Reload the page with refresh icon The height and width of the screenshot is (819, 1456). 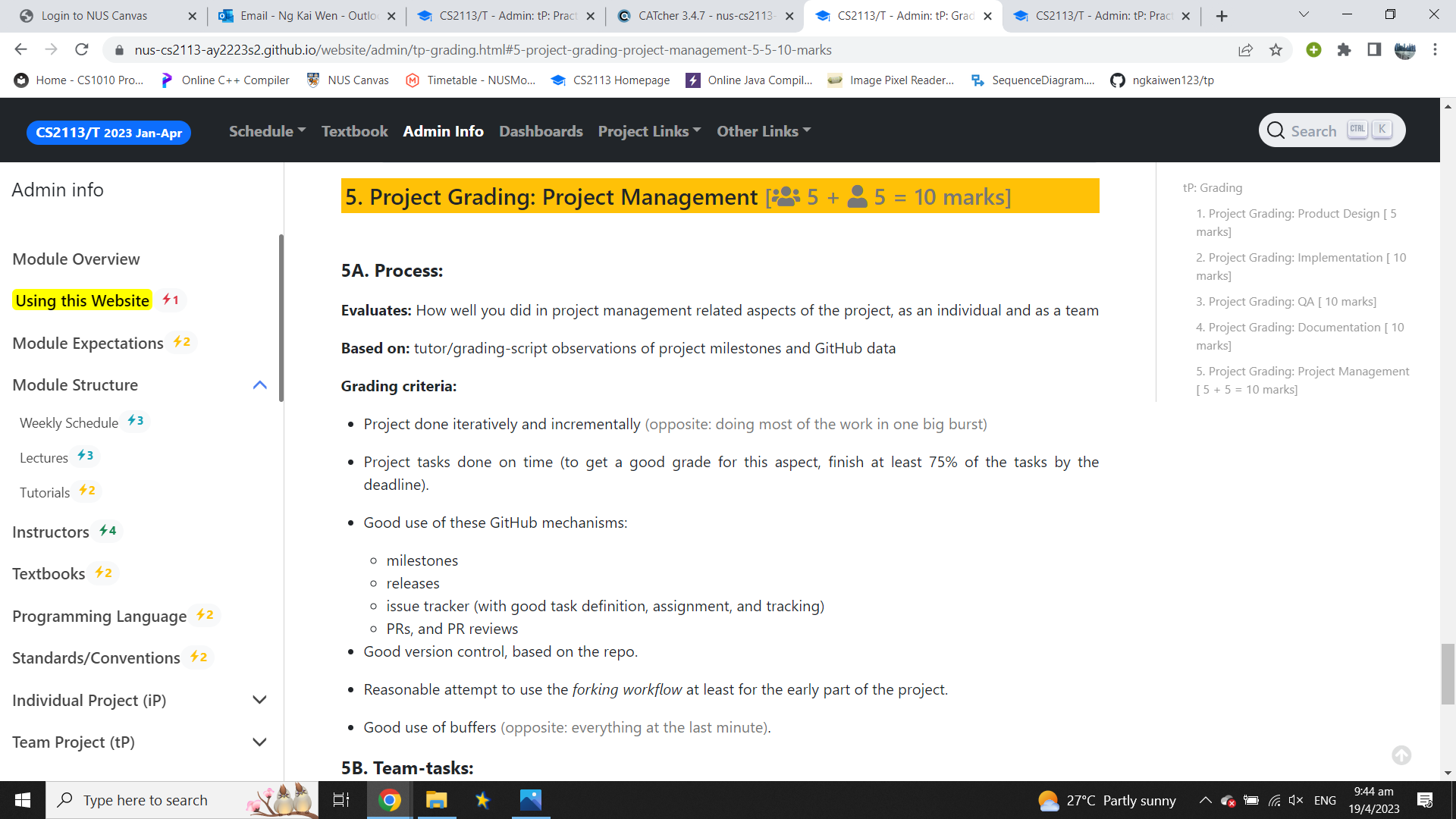click(82, 50)
